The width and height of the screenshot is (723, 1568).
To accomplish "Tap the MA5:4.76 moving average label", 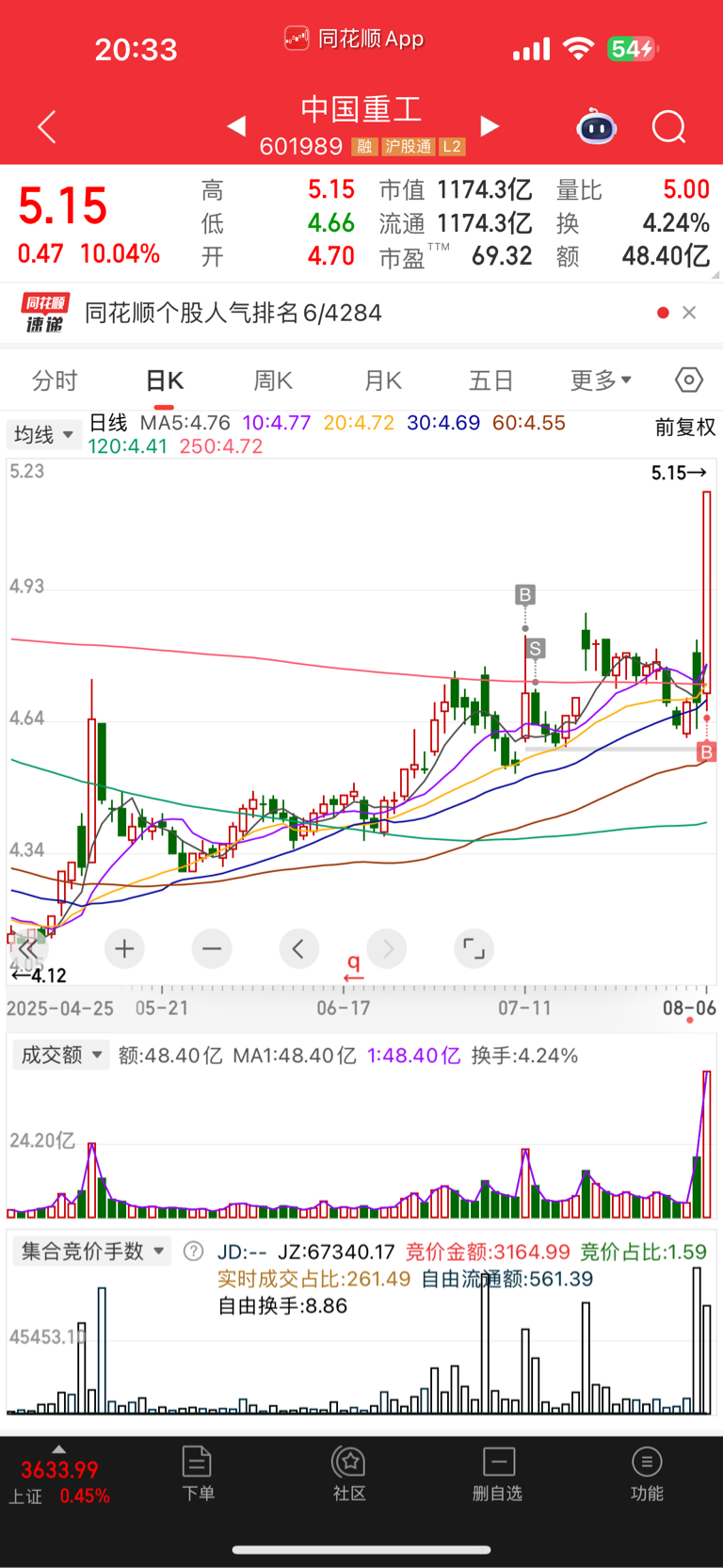I will tap(185, 423).
